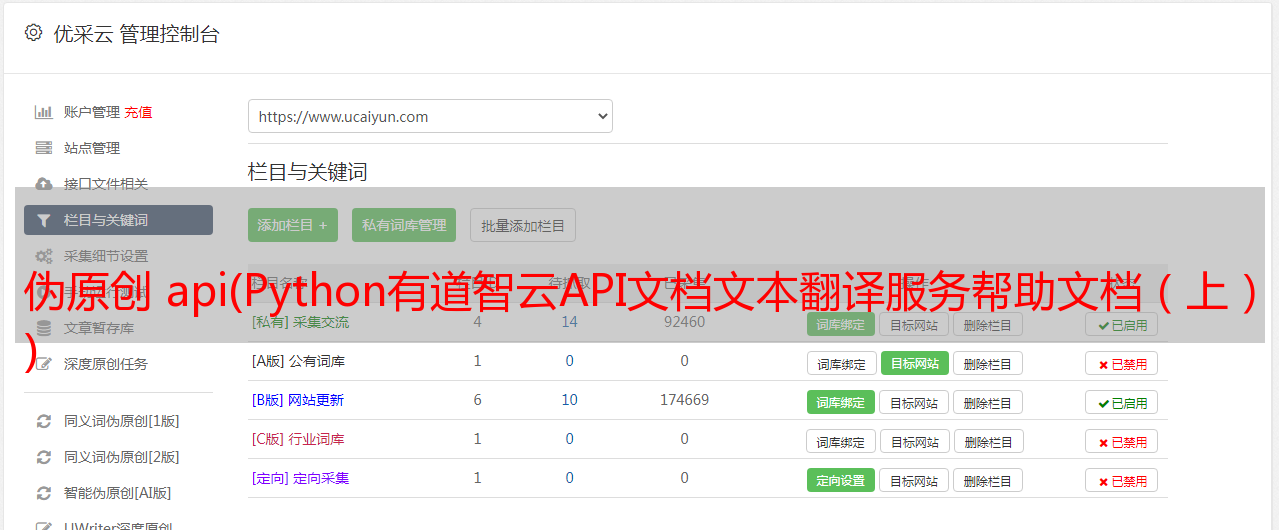Image resolution: width=1279 pixels, height=530 pixels.
Task: Click the bar chart icon for 账户管理
Action: pos(44,112)
